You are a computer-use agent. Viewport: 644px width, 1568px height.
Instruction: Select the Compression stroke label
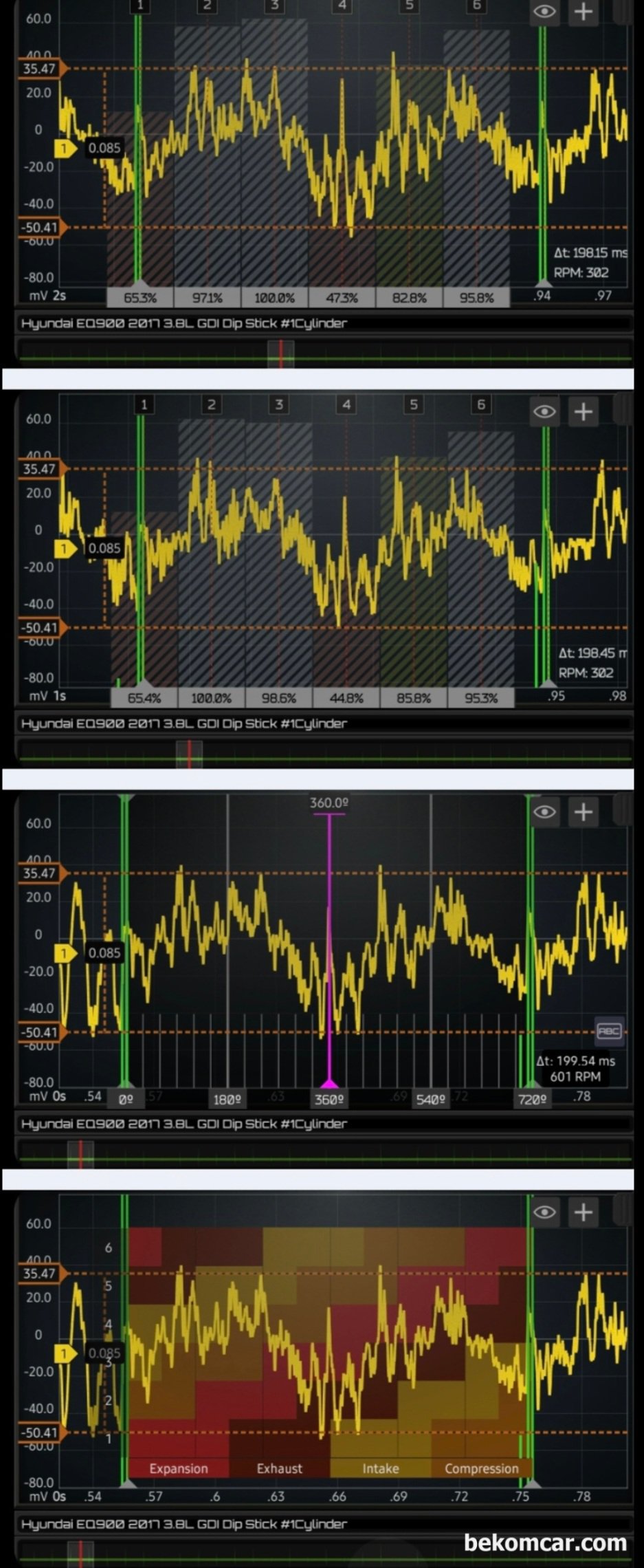482,1468
